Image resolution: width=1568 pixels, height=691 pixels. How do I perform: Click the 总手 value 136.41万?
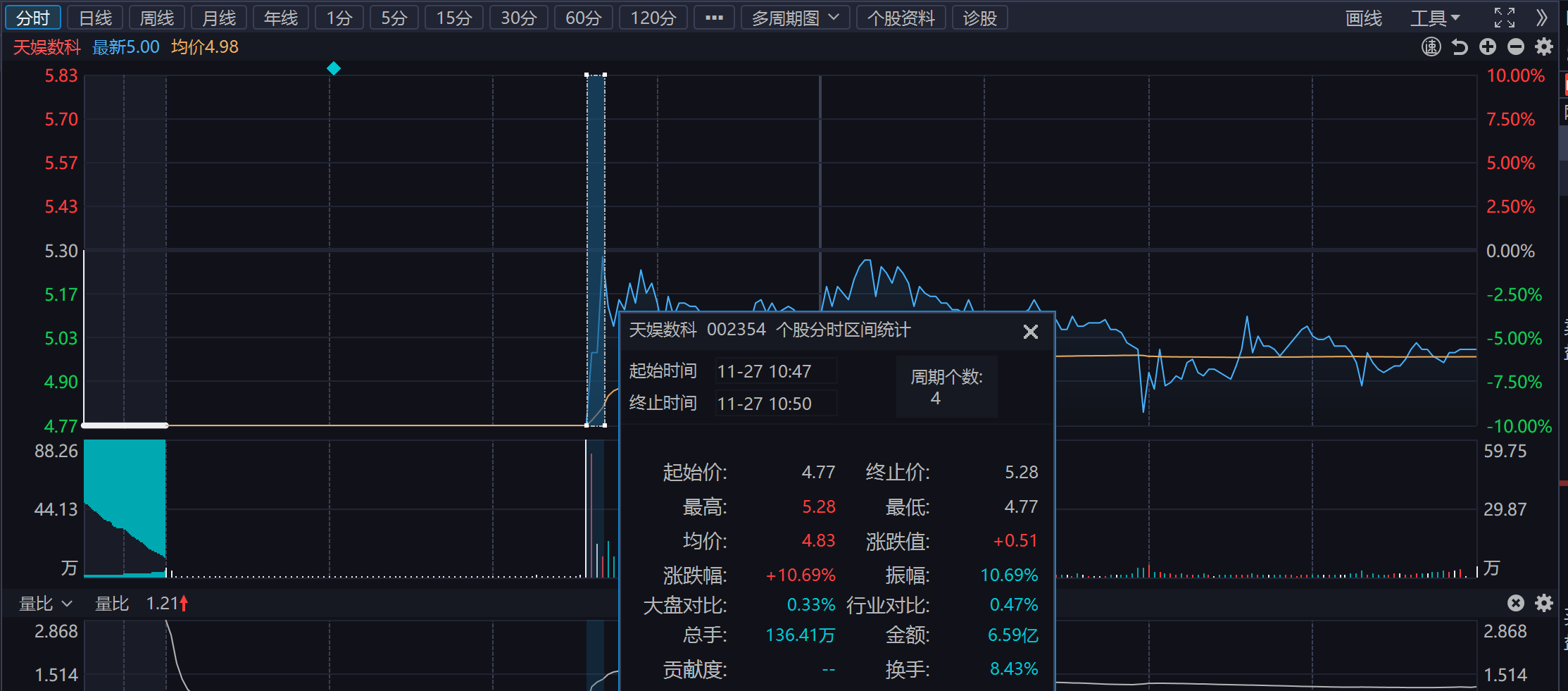pos(800,635)
